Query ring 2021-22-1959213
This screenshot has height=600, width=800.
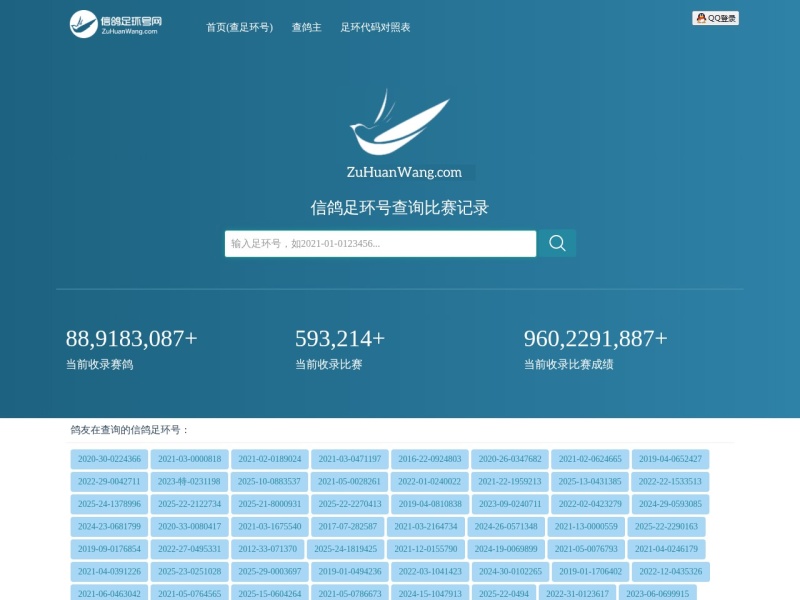(509, 482)
